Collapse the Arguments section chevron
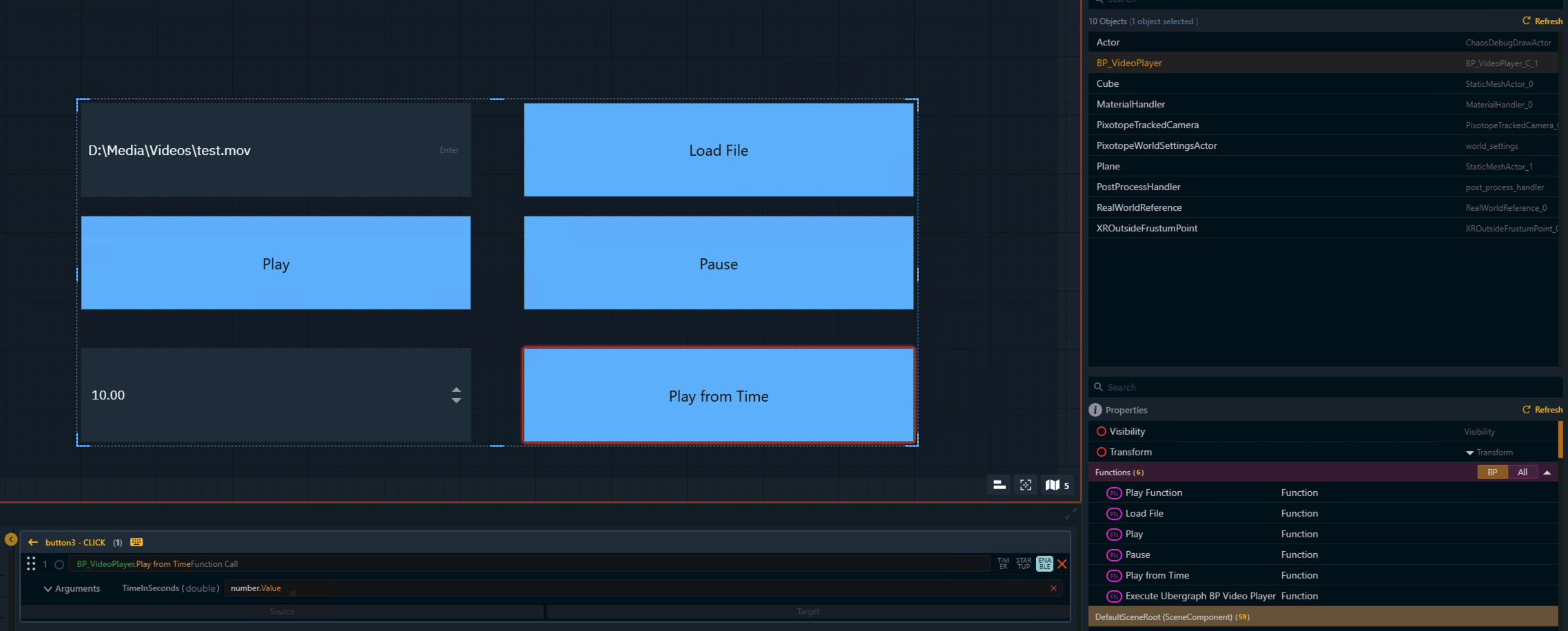This screenshot has height=631, width=1568. point(48,588)
